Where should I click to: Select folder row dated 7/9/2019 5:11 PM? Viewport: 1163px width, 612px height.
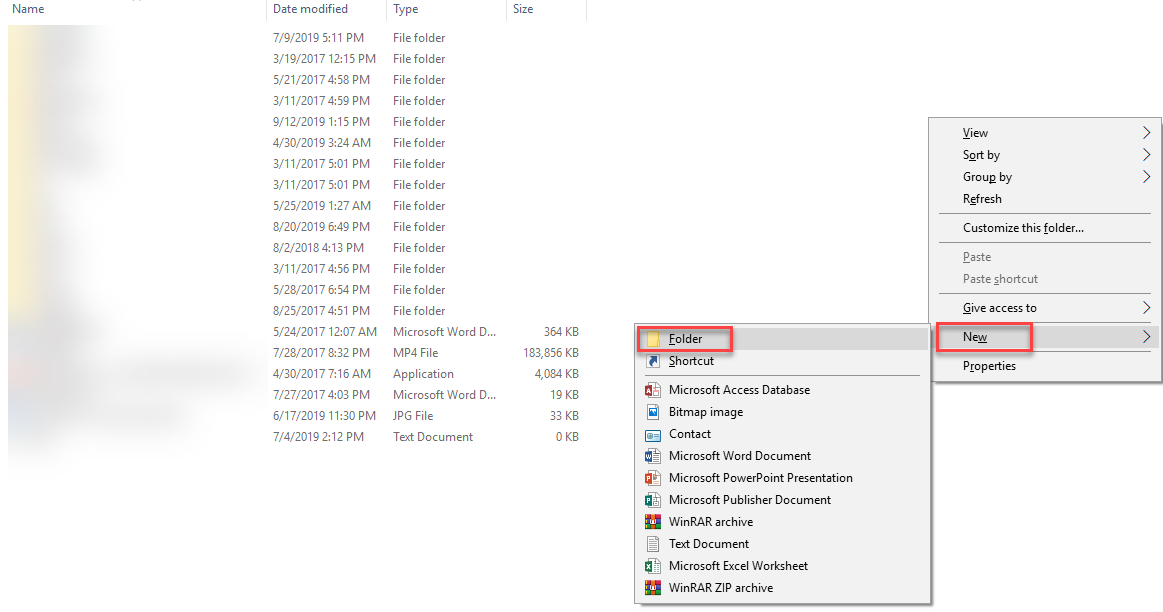(297, 38)
